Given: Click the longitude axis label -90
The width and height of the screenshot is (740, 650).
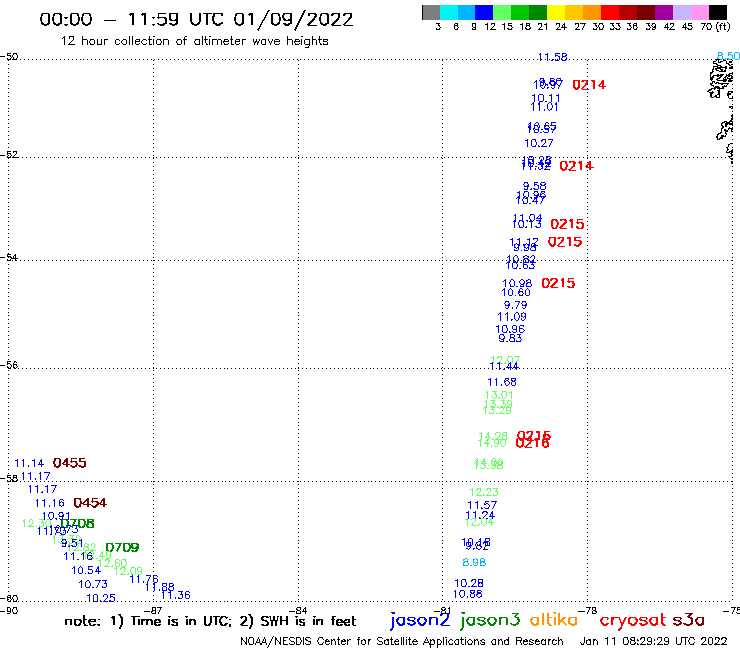Looking at the screenshot, I should click(9, 611).
